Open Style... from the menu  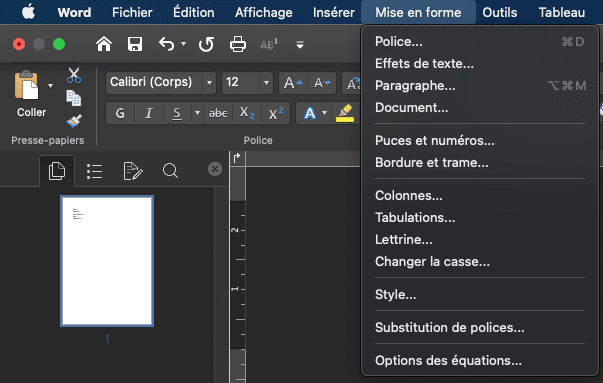480,295
